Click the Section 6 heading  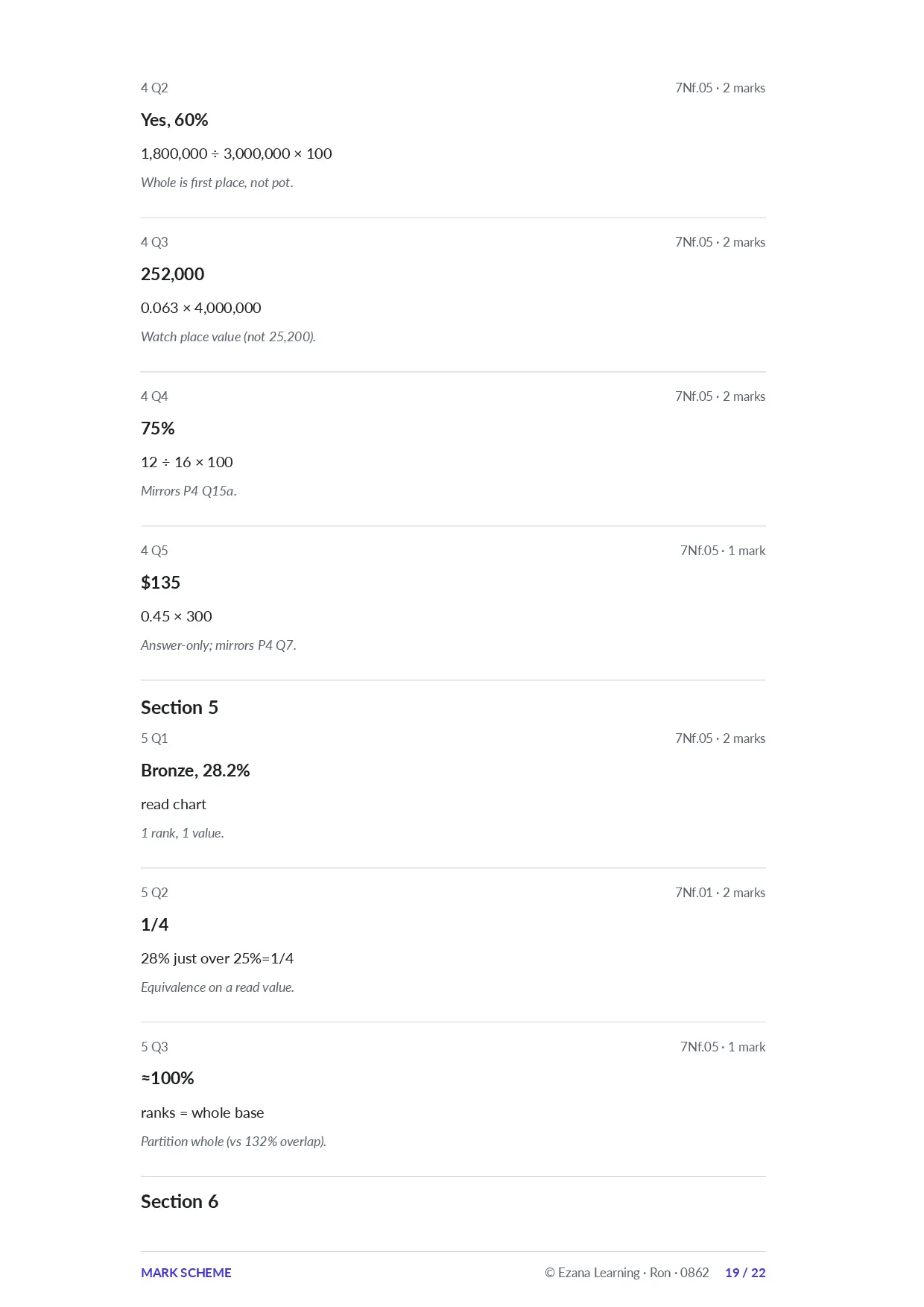[x=180, y=1201]
